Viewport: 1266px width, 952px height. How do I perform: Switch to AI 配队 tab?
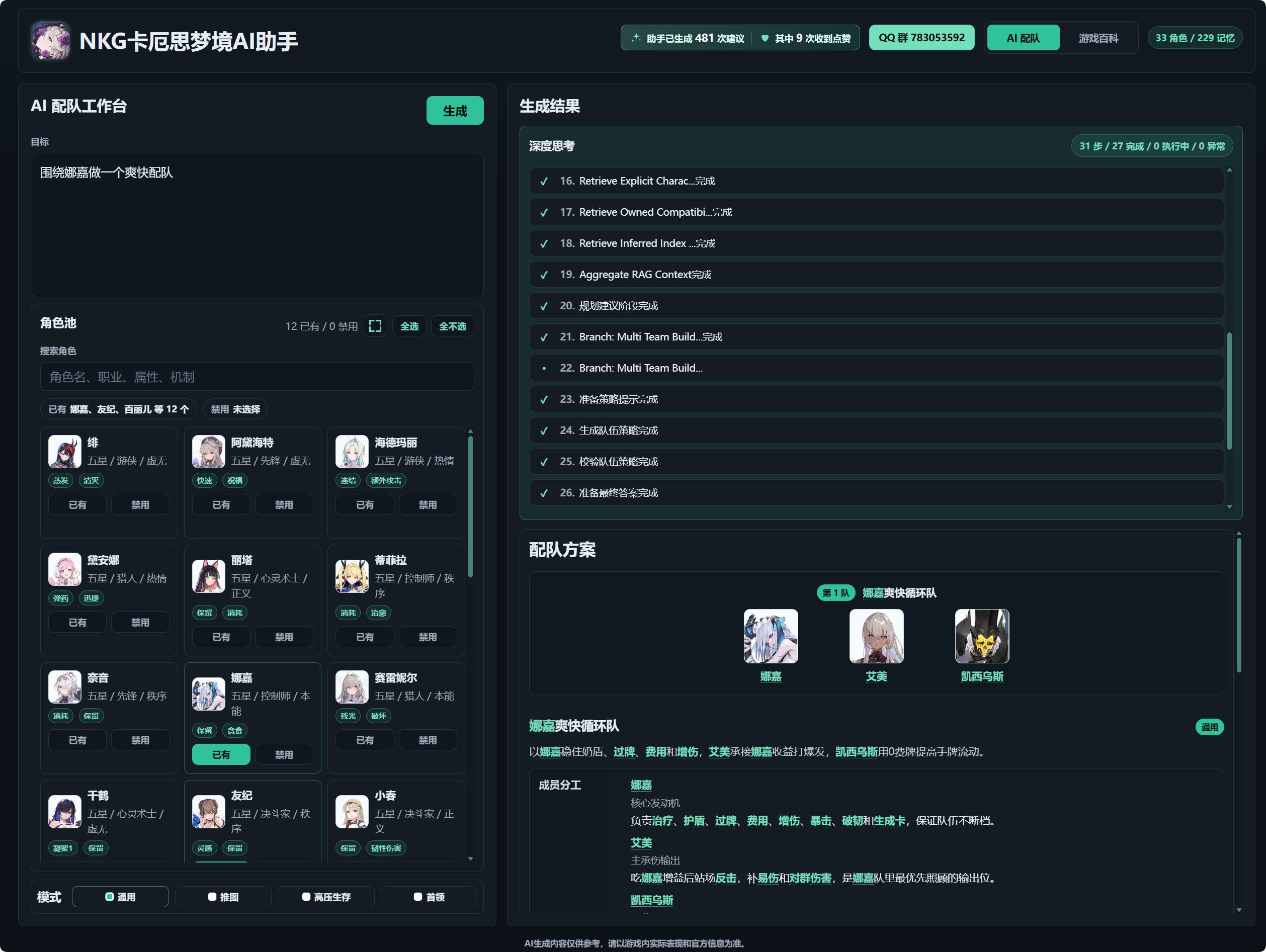(1023, 38)
